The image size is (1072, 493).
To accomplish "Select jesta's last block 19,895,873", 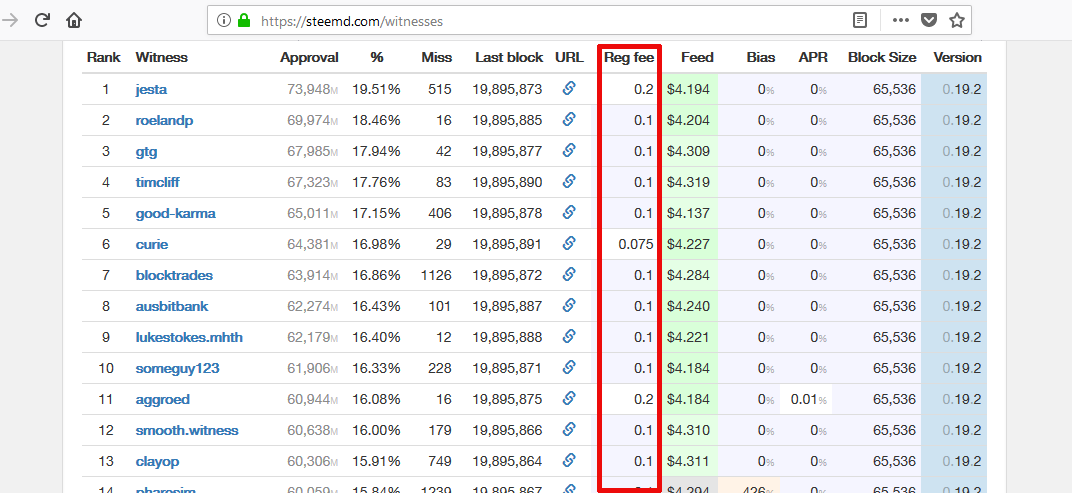I will click(507, 90).
